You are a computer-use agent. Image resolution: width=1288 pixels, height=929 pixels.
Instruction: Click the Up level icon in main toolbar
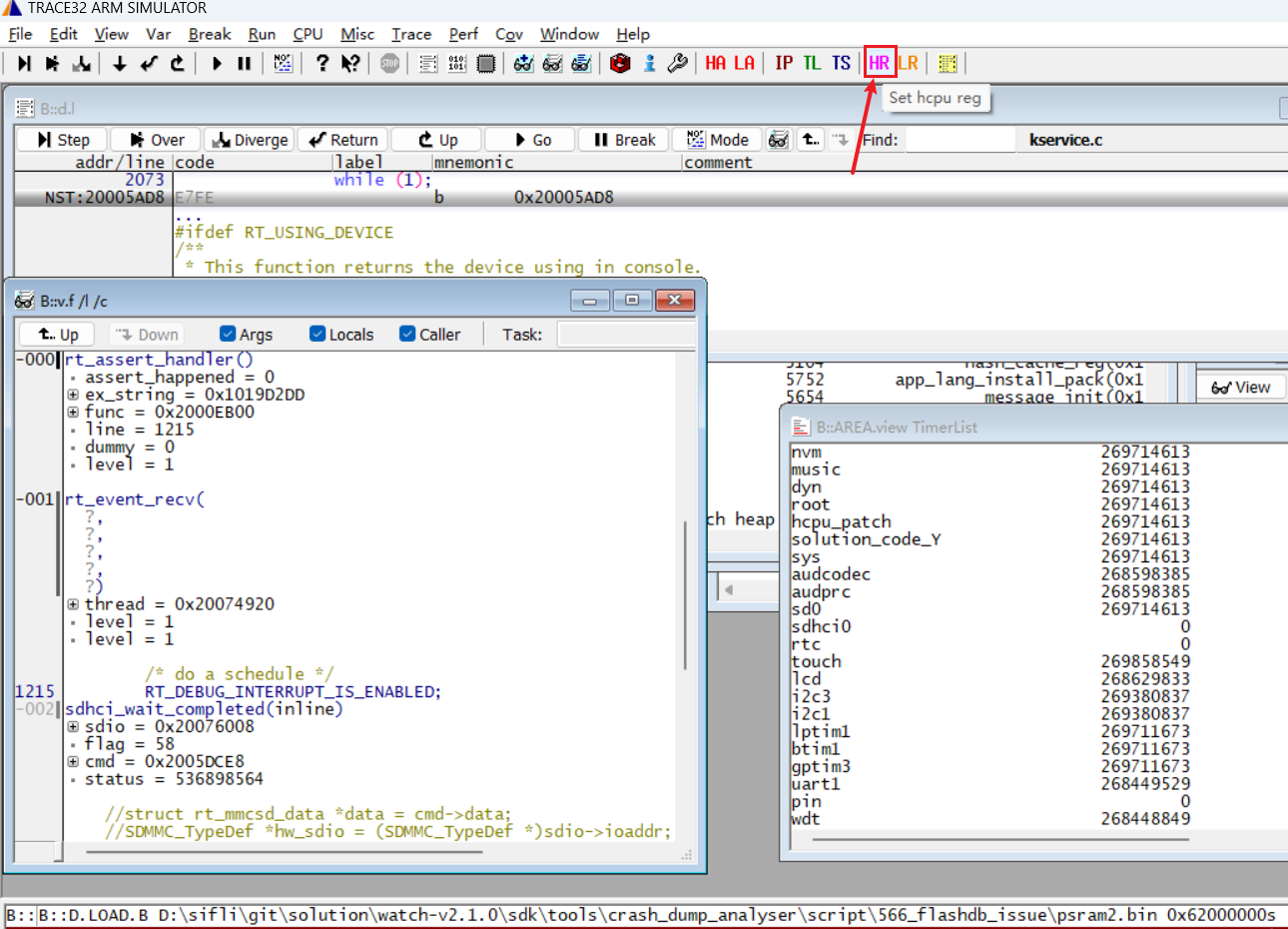coord(178,63)
